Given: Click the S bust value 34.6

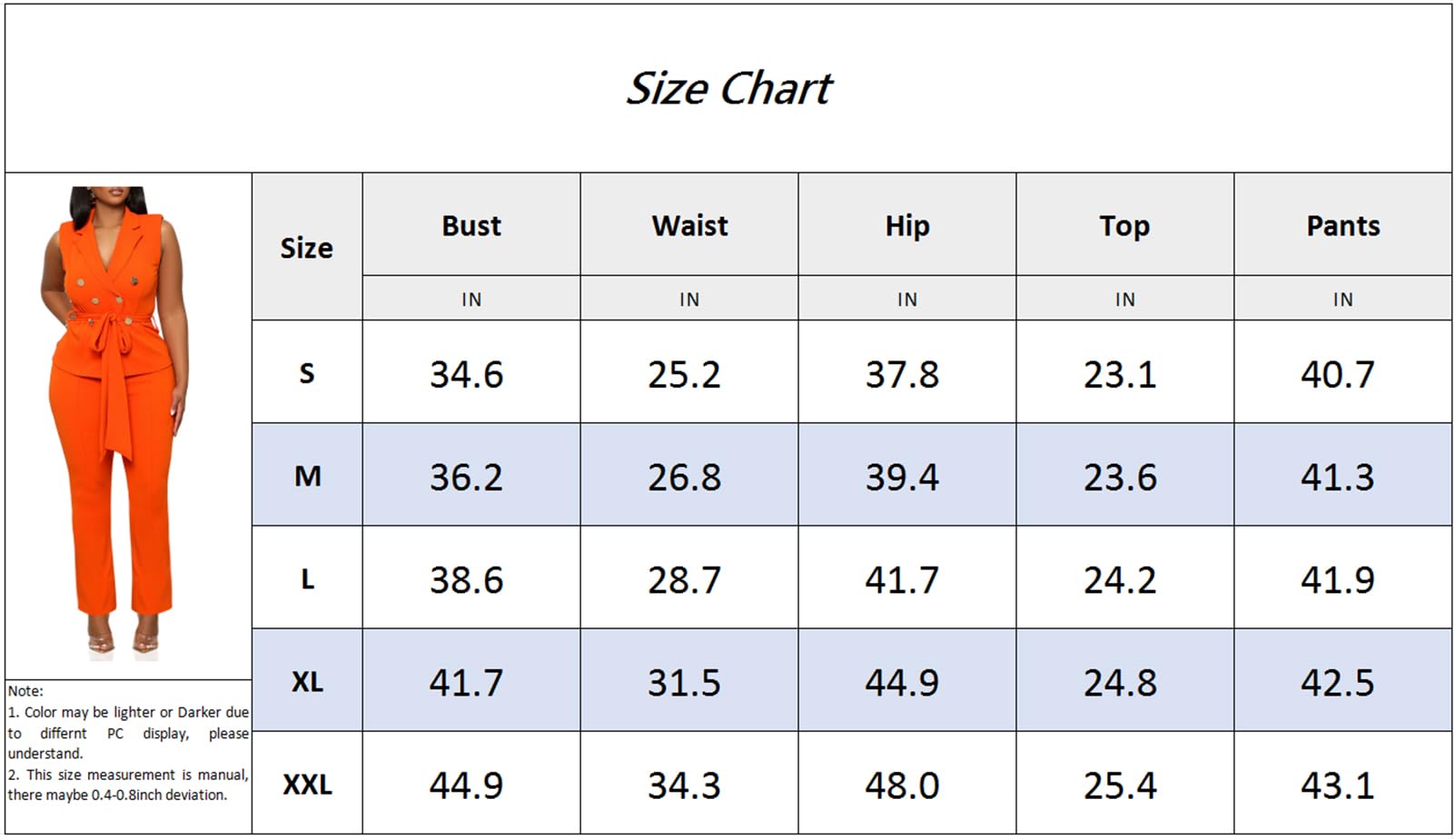Looking at the screenshot, I should pos(467,374).
